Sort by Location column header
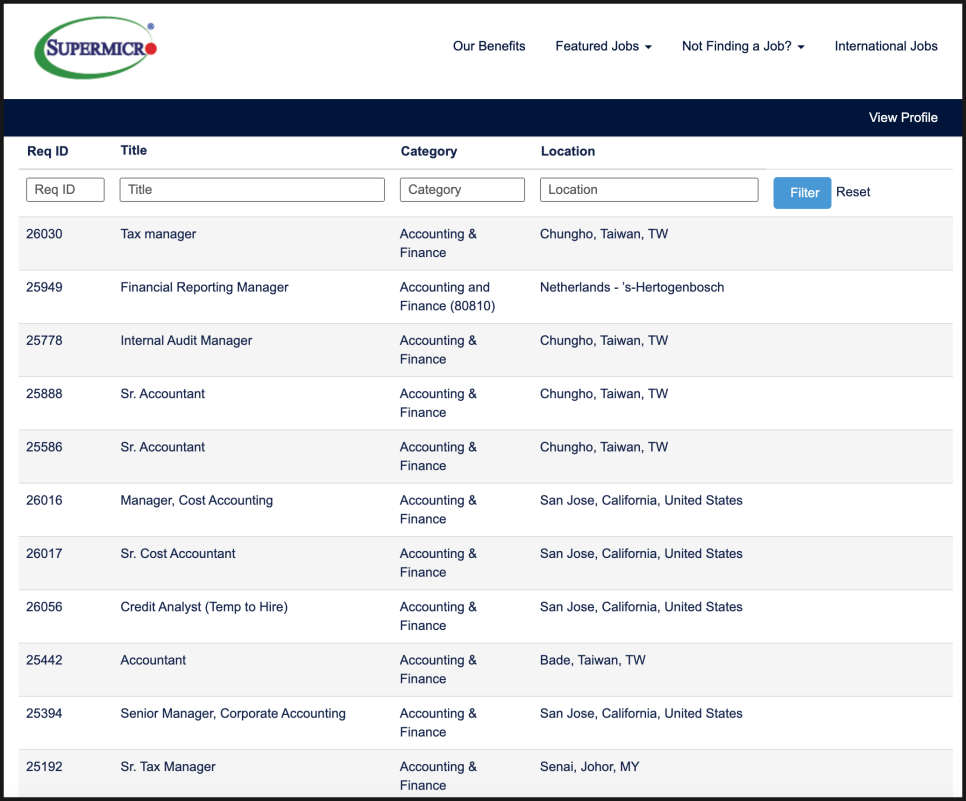 point(568,152)
